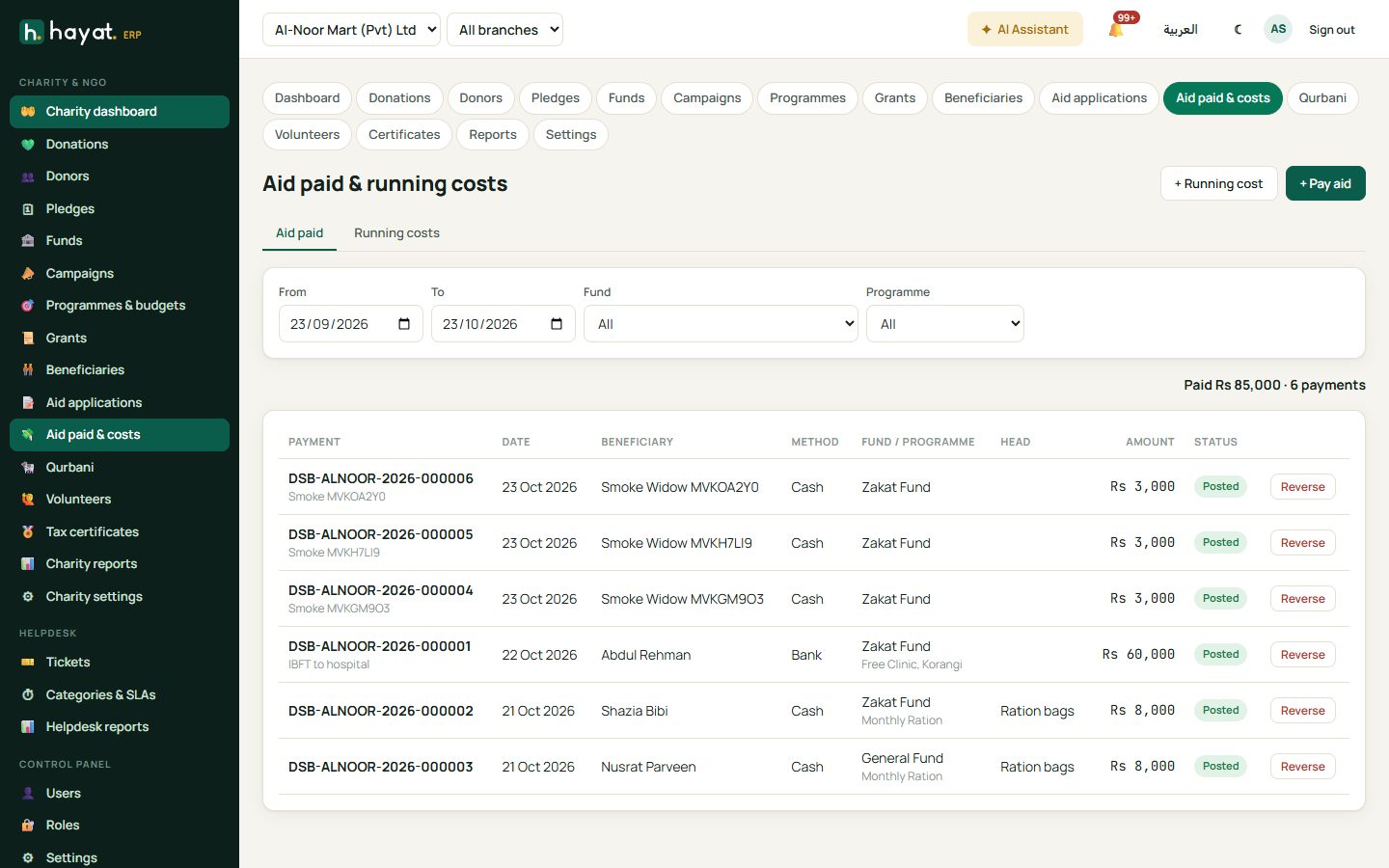The image size is (1389, 868).
Task: Open Categories & SLAs in sidebar
Action: click(120, 695)
